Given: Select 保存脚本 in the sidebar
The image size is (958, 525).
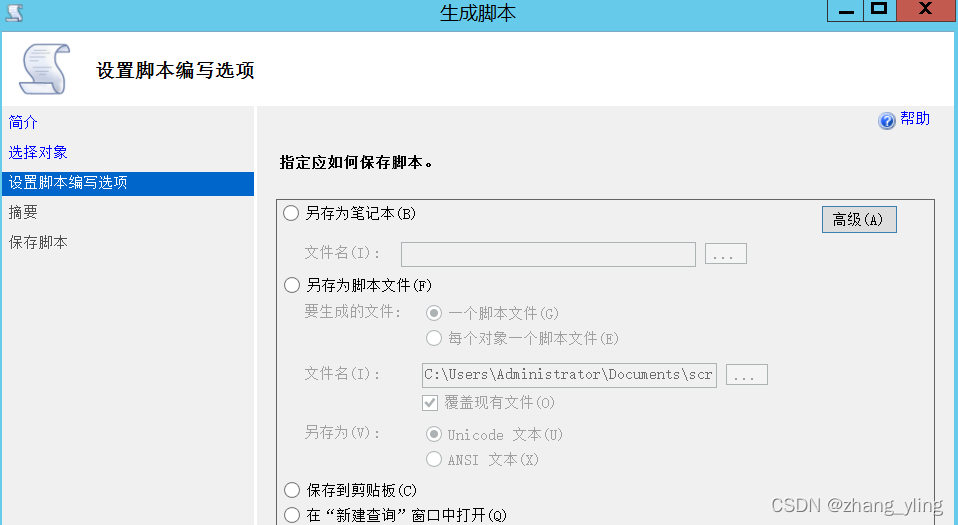Looking at the screenshot, I should pos(38,242).
